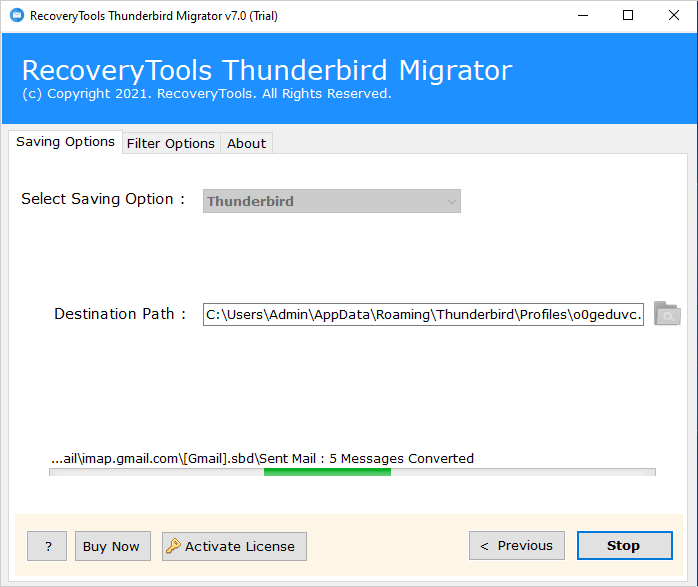Stop the conversion with the Stop button

625,546
